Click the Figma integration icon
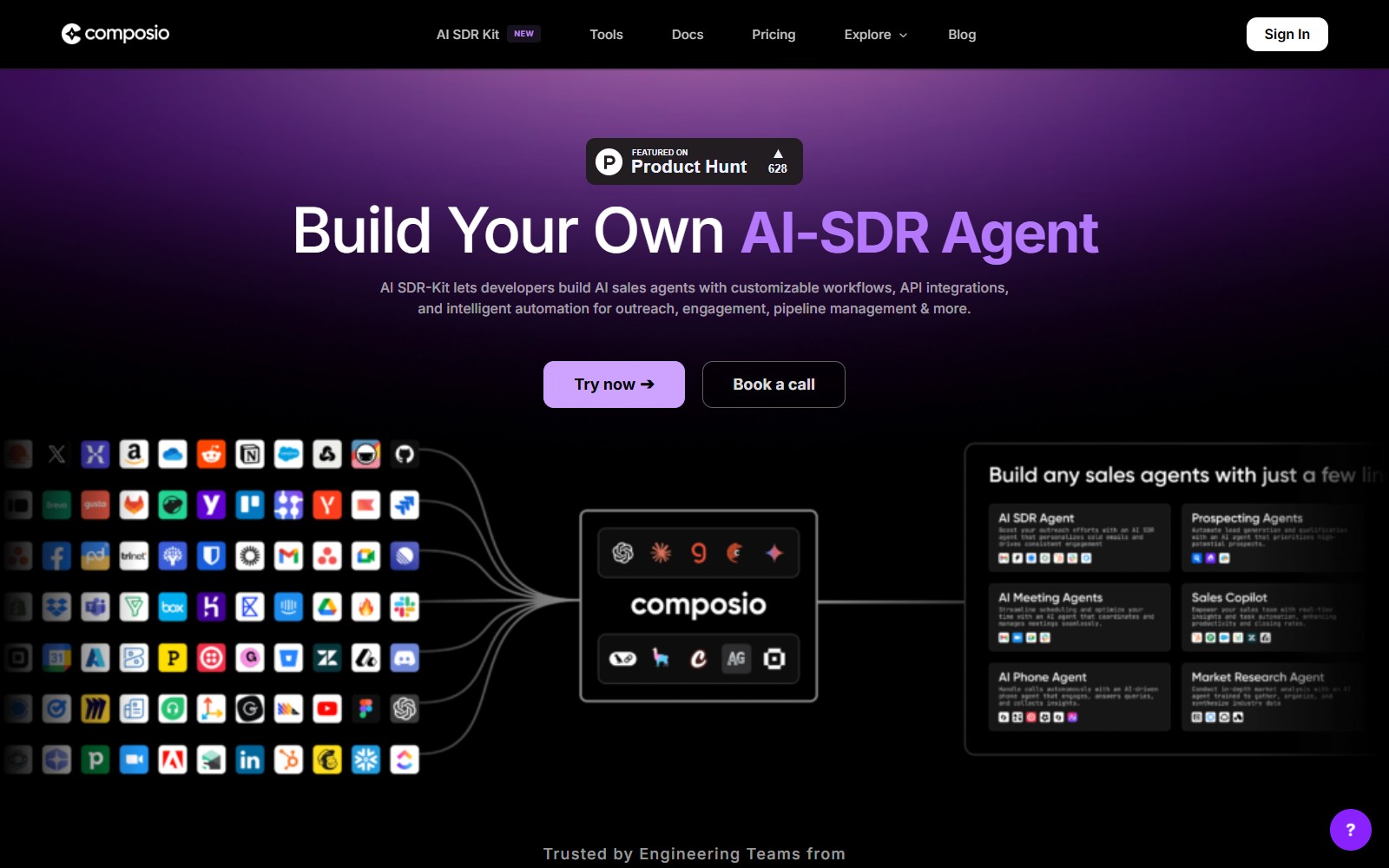 [365, 709]
